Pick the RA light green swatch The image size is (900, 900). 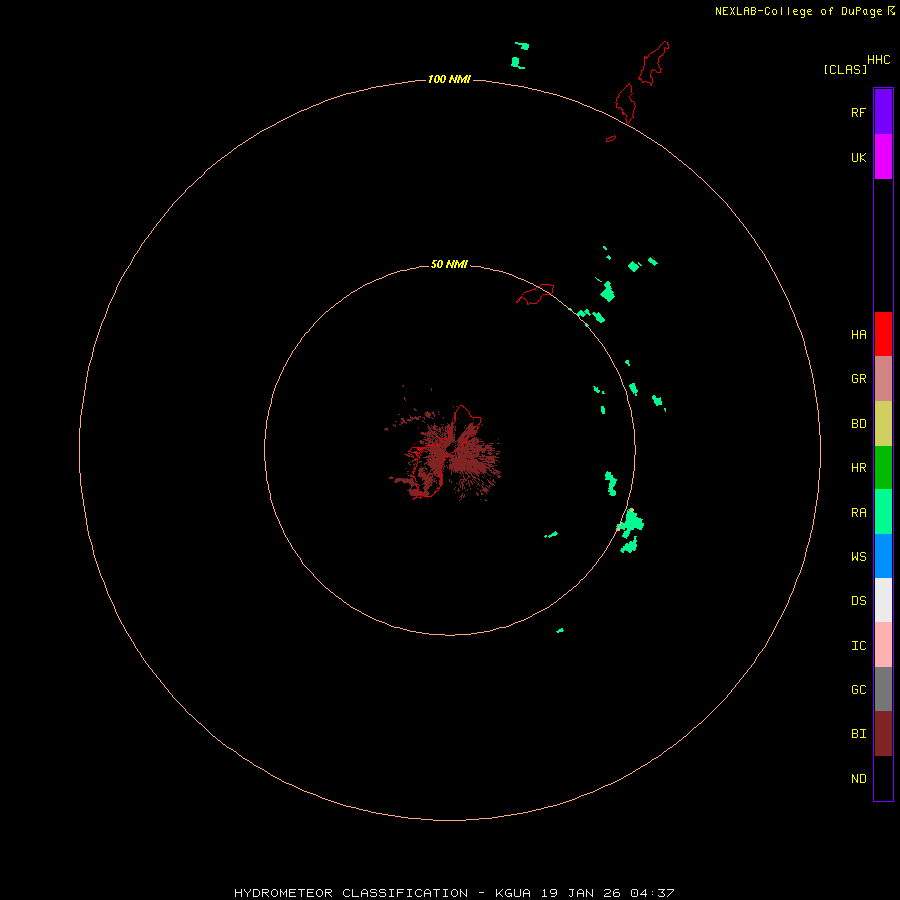pos(883,512)
